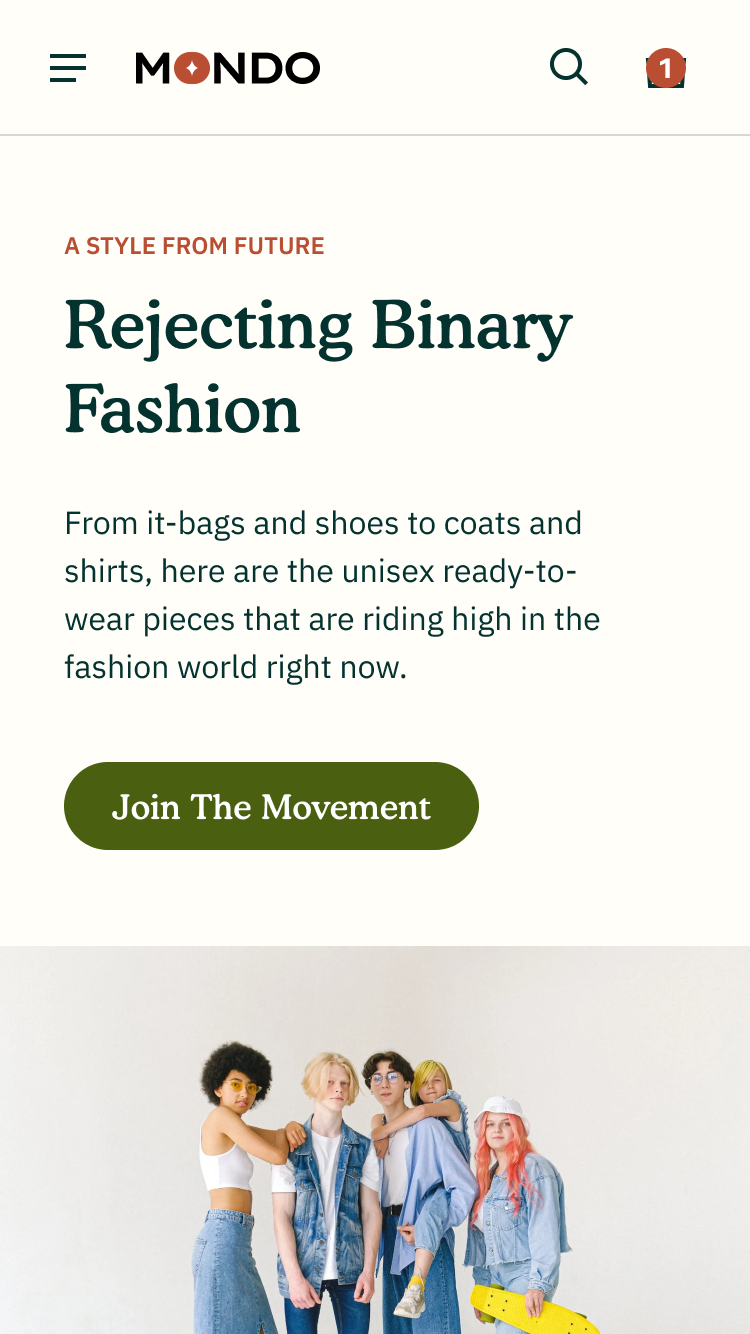Click the "A Style From Future" tagline
The image size is (750, 1334).
[195, 246]
